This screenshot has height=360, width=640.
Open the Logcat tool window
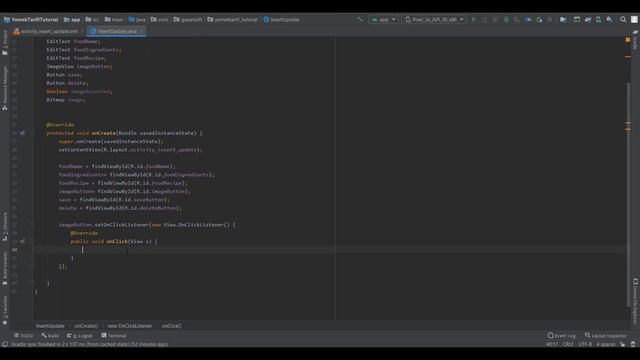point(80,336)
